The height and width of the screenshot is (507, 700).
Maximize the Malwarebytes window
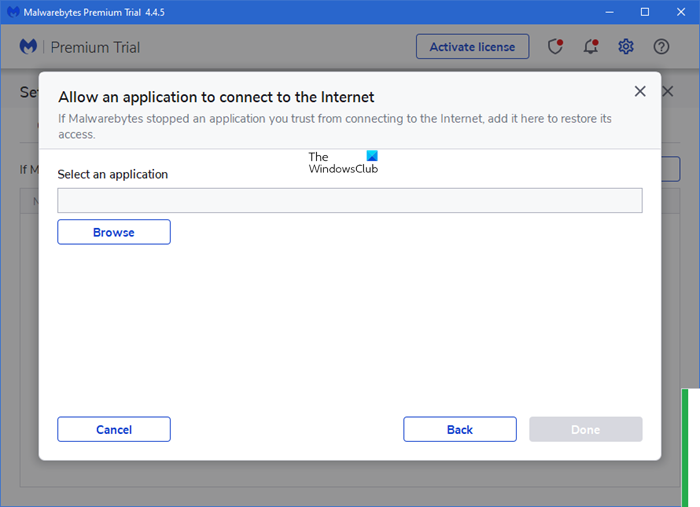click(645, 13)
